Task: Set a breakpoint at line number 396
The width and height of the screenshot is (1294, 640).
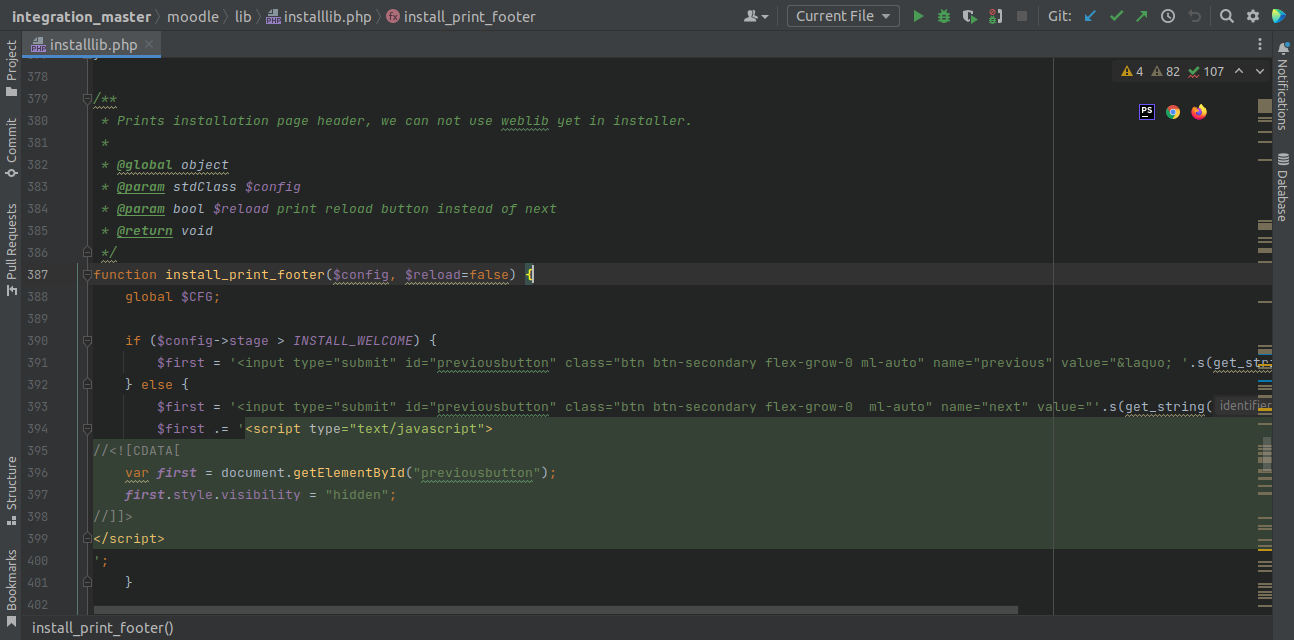Action: pyautogui.click(x=37, y=473)
